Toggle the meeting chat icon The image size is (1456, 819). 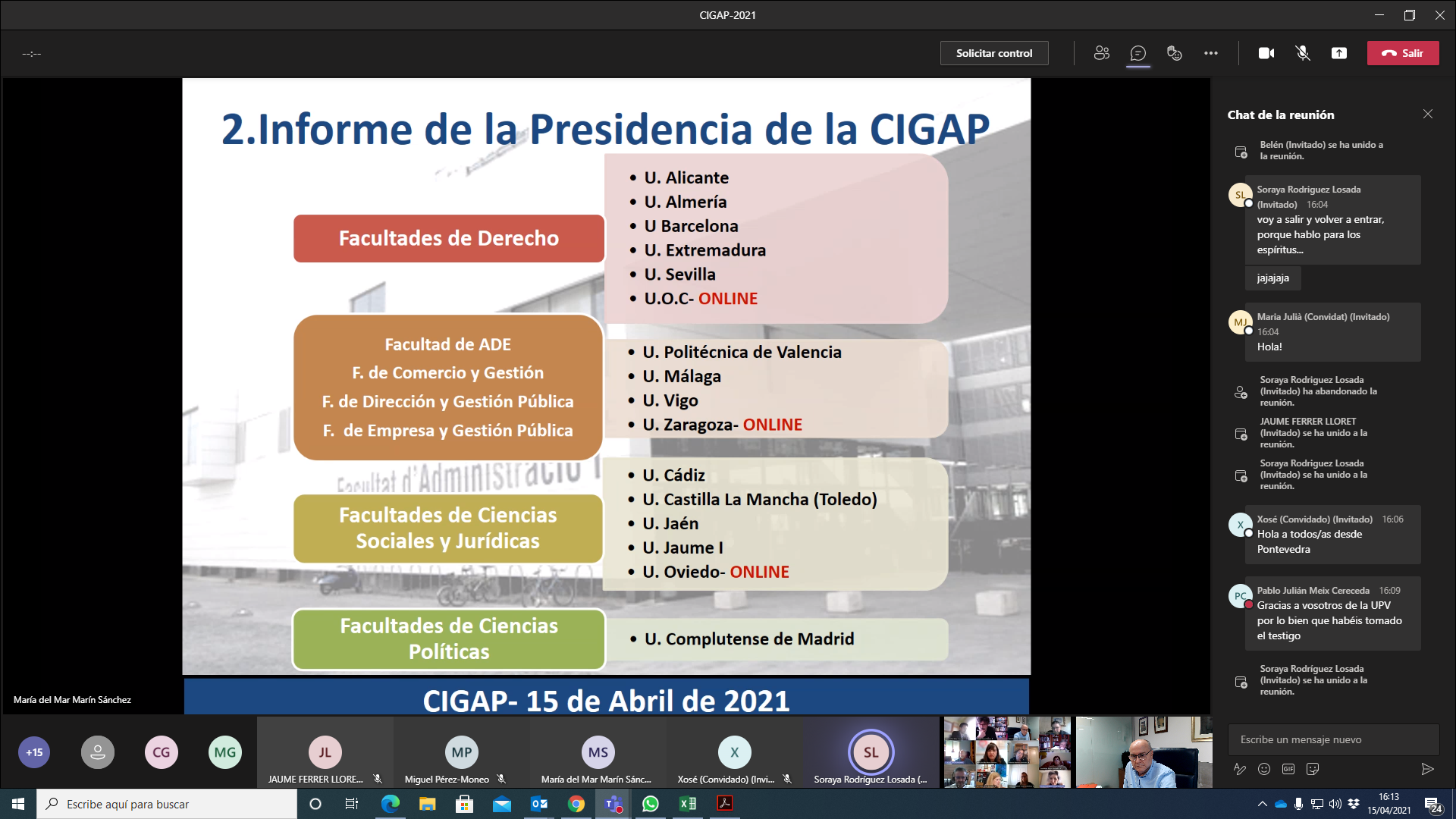[x=1137, y=53]
